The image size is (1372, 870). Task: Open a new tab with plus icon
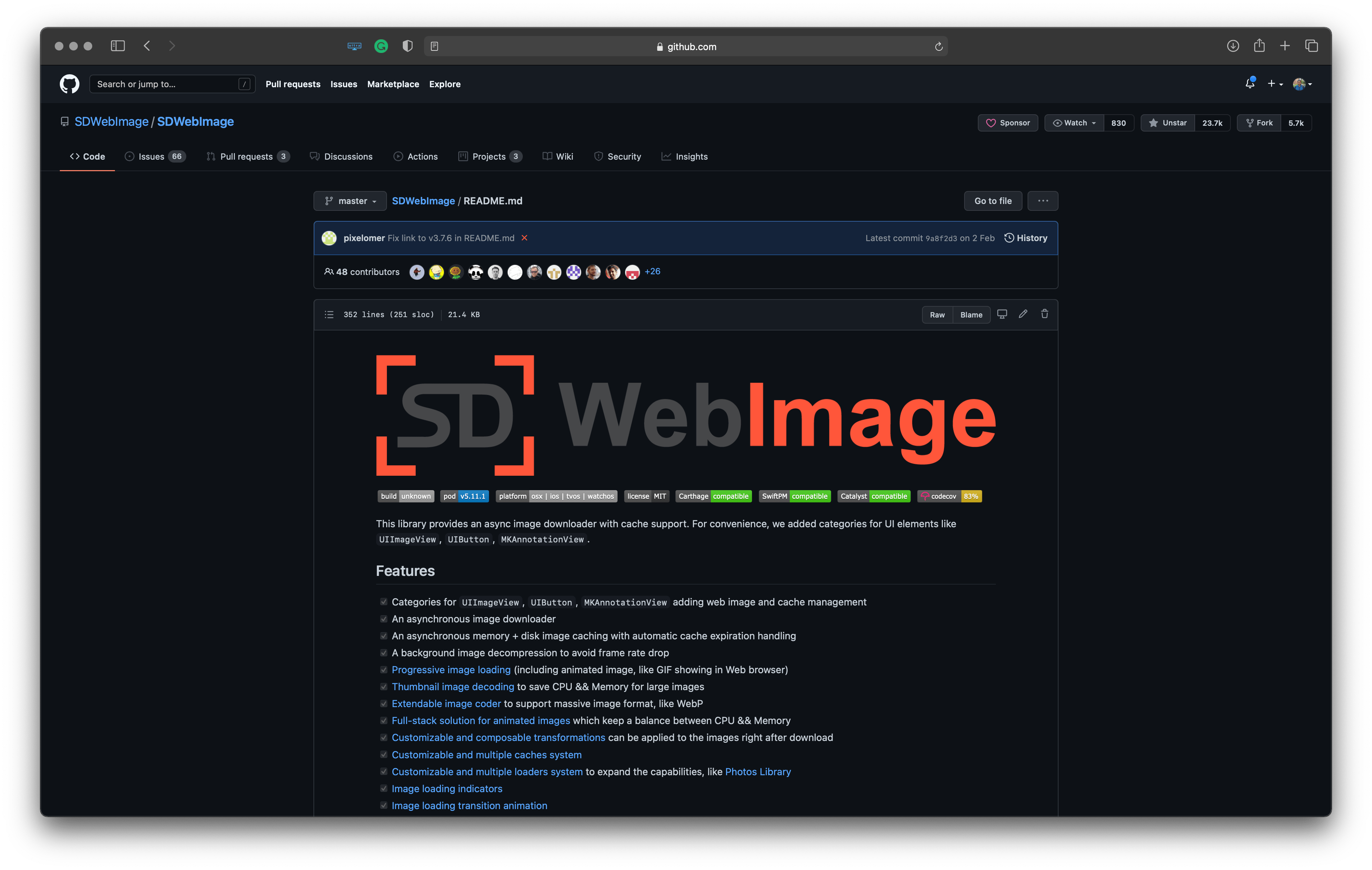pos(1285,46)
